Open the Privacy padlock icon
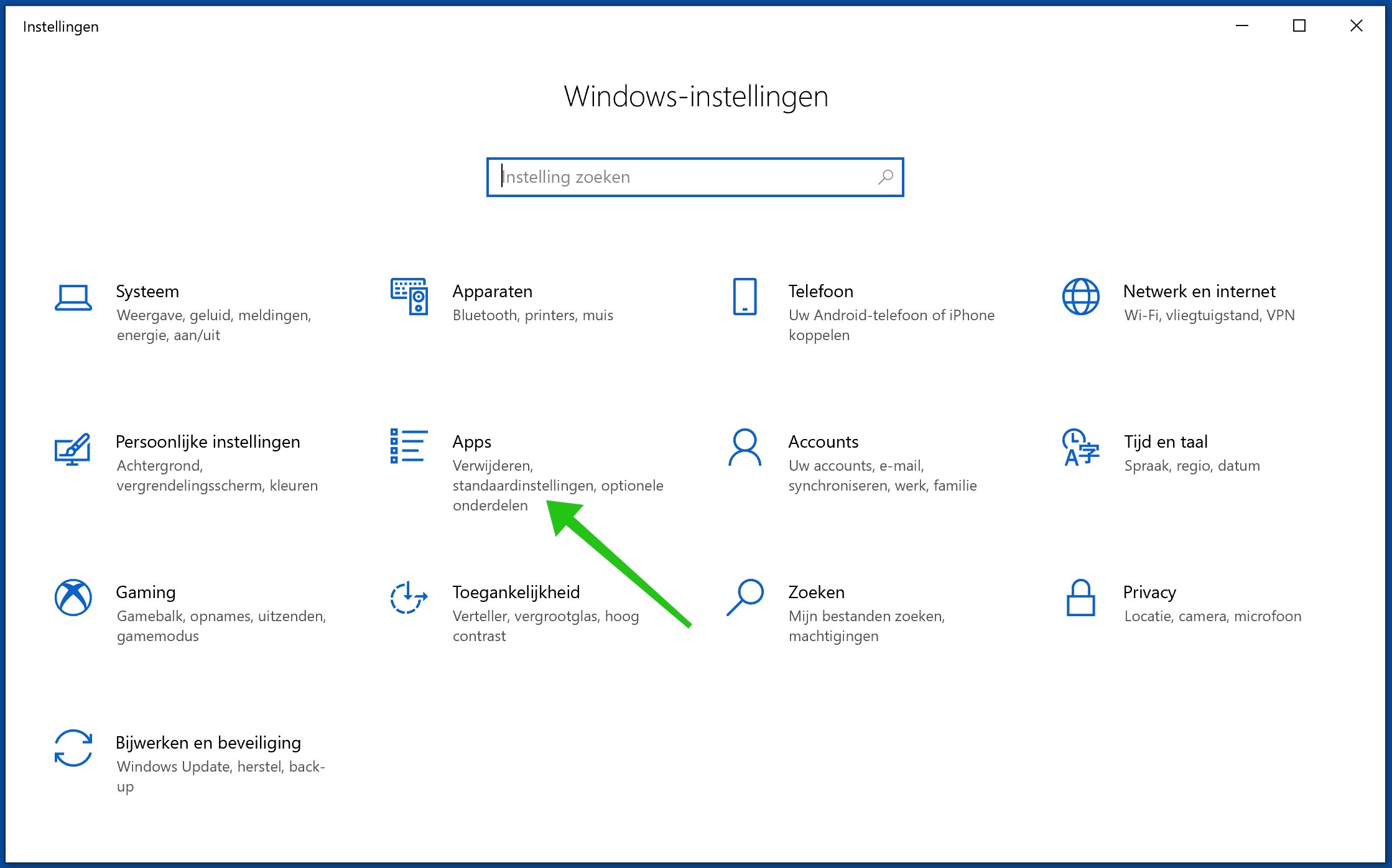 [x=1081, y=598]
